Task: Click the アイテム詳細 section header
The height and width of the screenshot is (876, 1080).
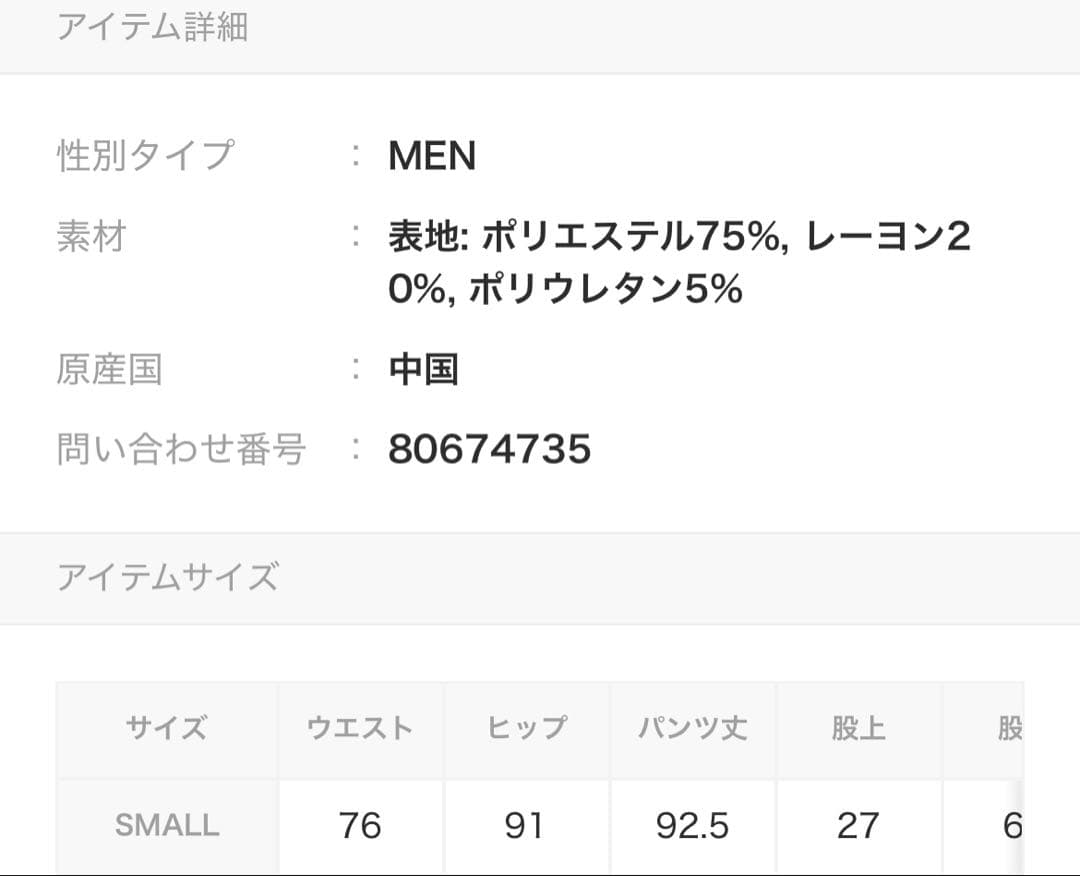Action: [152, 27]
